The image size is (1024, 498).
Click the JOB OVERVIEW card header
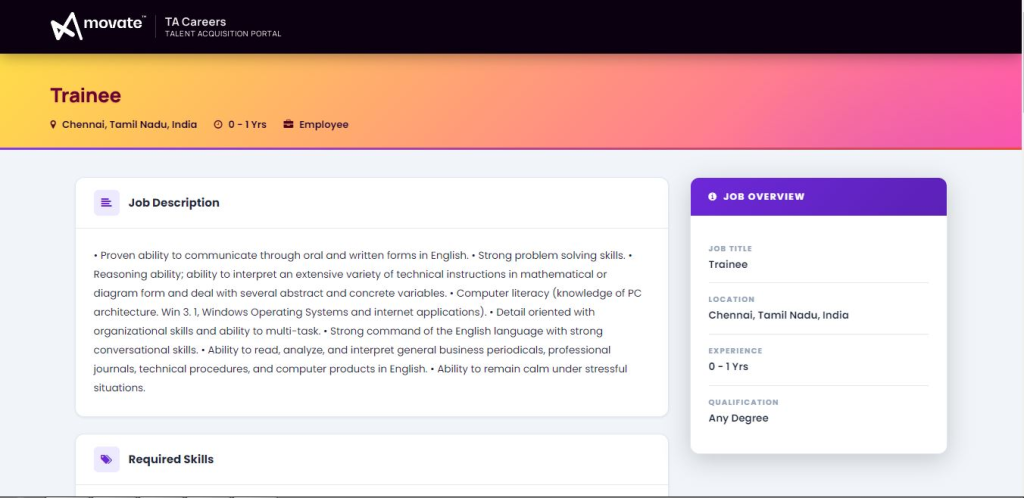click(818, 196)
